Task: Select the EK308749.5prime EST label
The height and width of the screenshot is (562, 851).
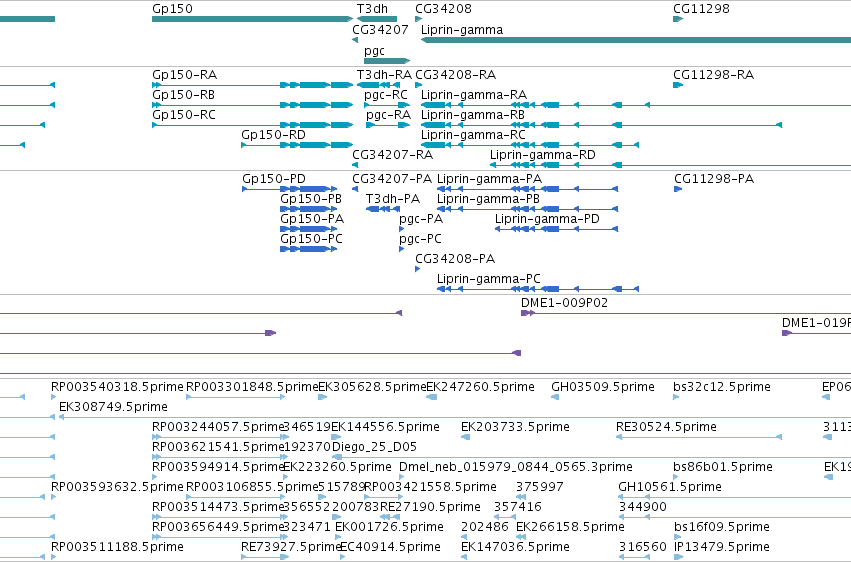Action: (113, 407)
